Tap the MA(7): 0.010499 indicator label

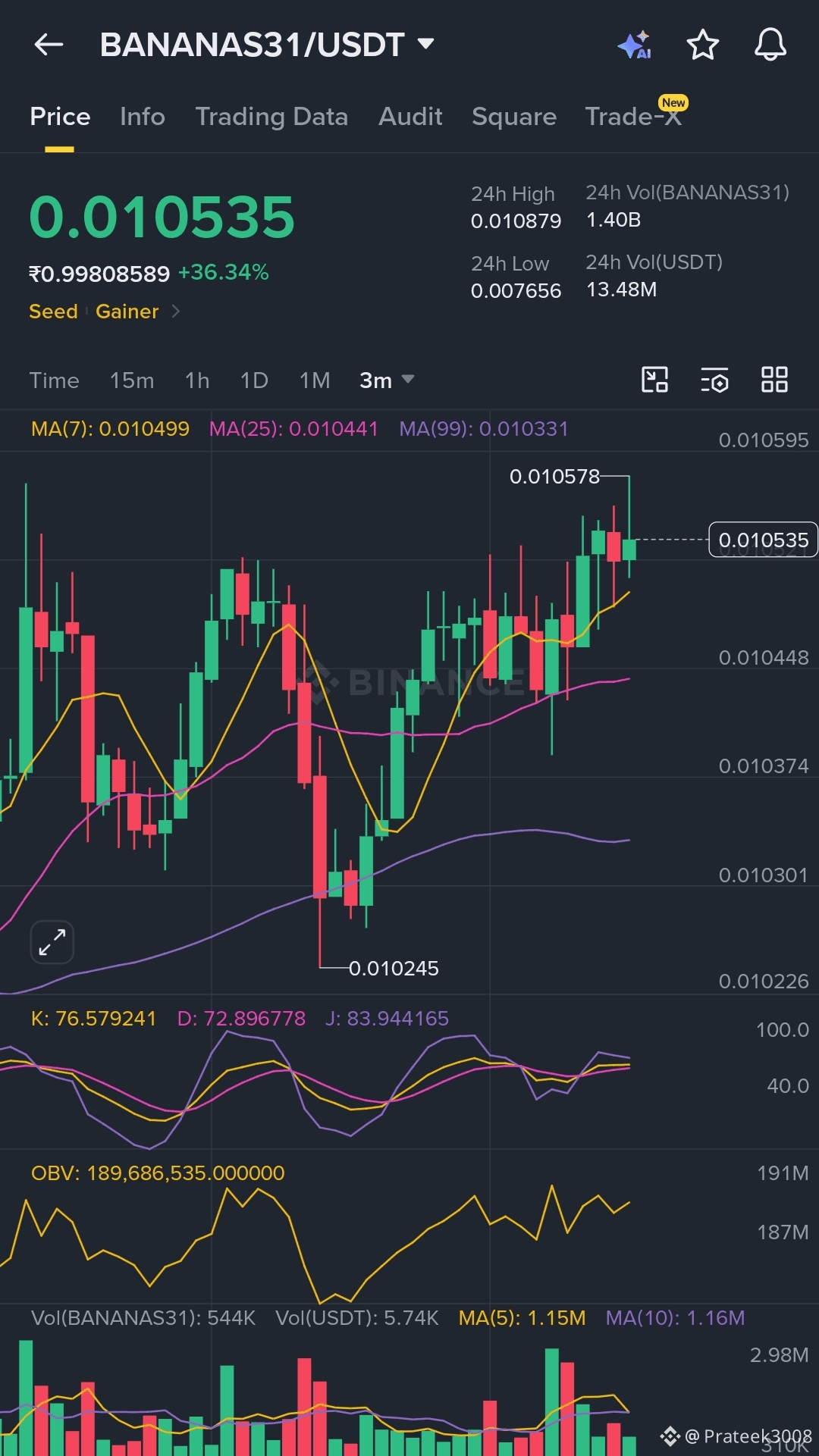point(110,429)
